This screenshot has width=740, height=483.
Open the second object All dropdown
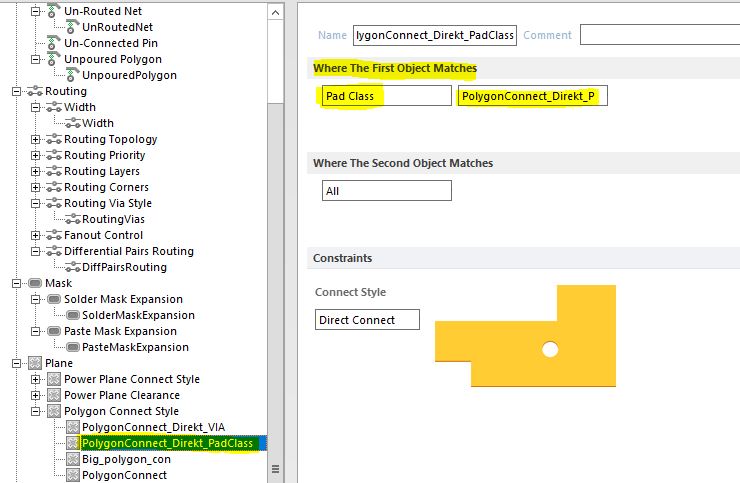coord(387,191)
